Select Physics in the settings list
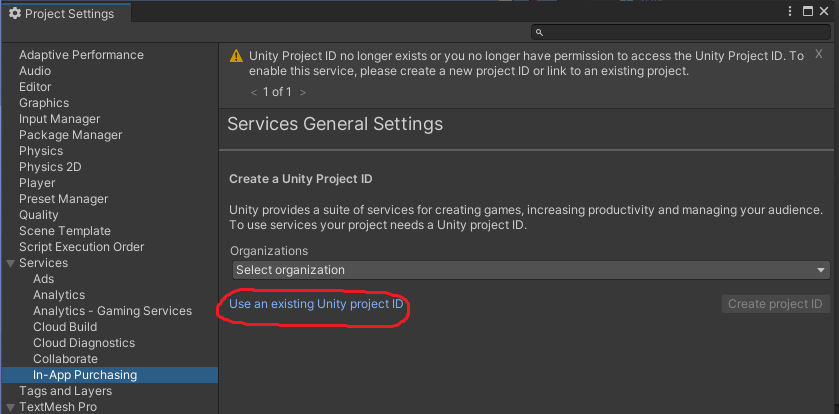This screenshot has width=839, height=414. [x=41, y=151]
